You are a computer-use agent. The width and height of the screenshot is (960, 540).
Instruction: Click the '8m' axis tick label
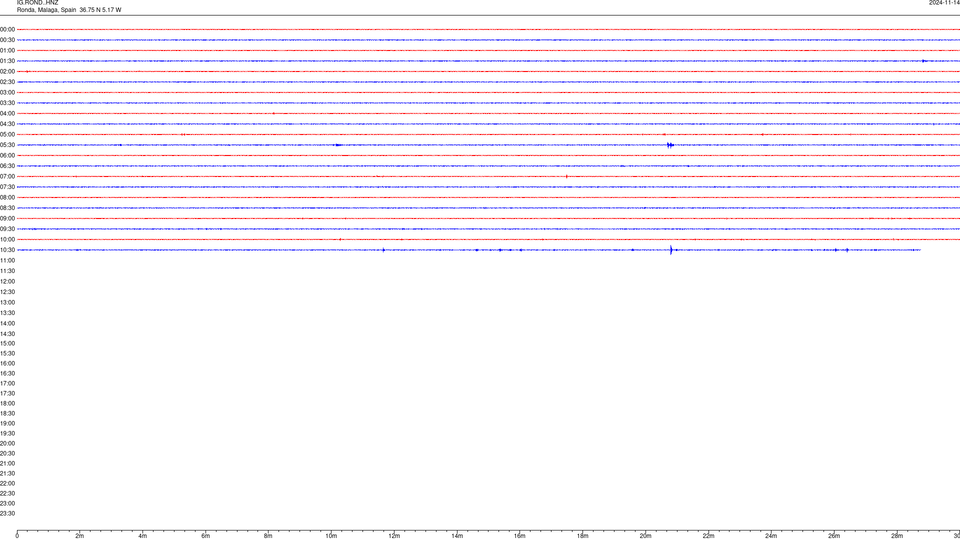click(x=268, y=536)
